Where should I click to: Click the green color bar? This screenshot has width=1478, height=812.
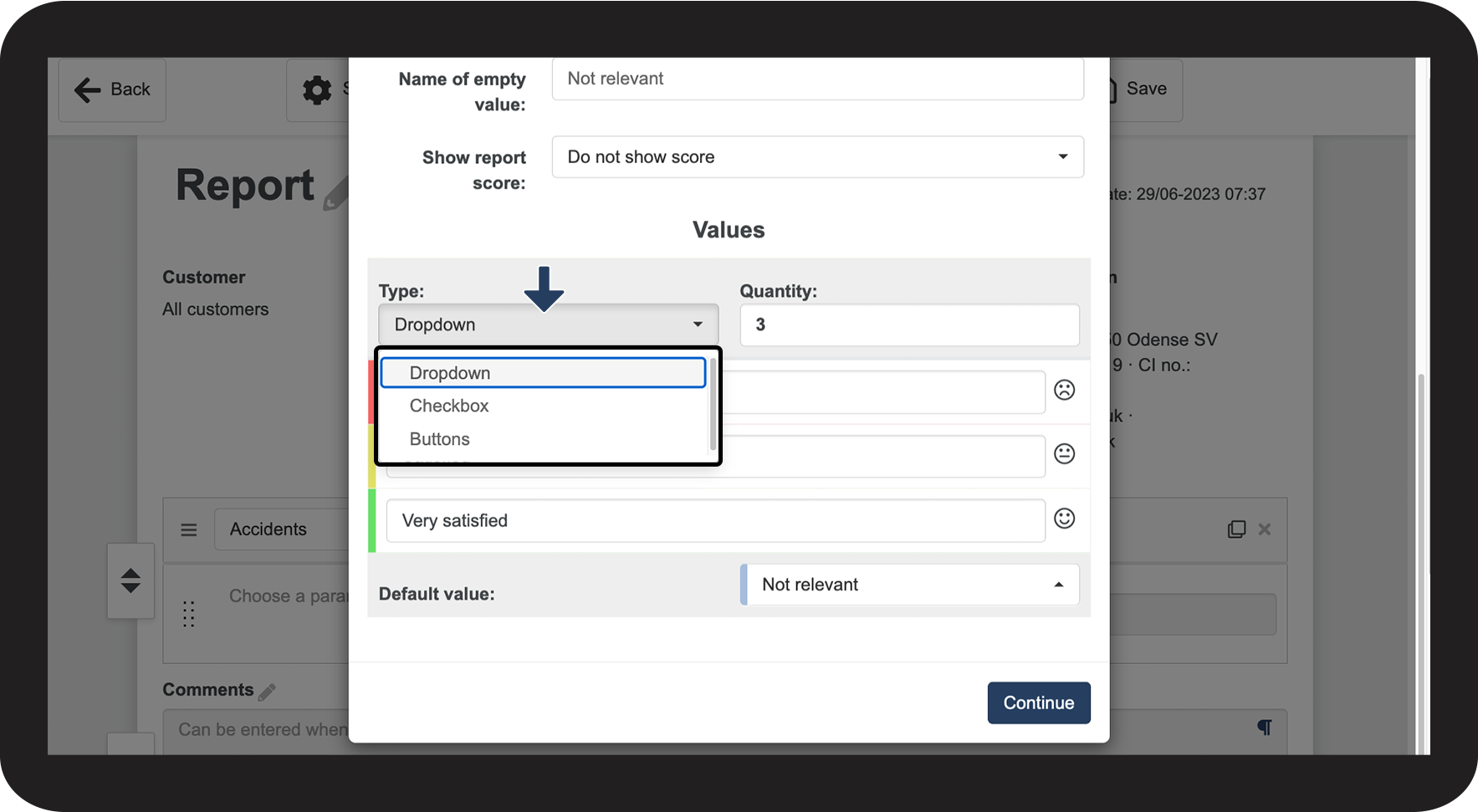point(372,520)
